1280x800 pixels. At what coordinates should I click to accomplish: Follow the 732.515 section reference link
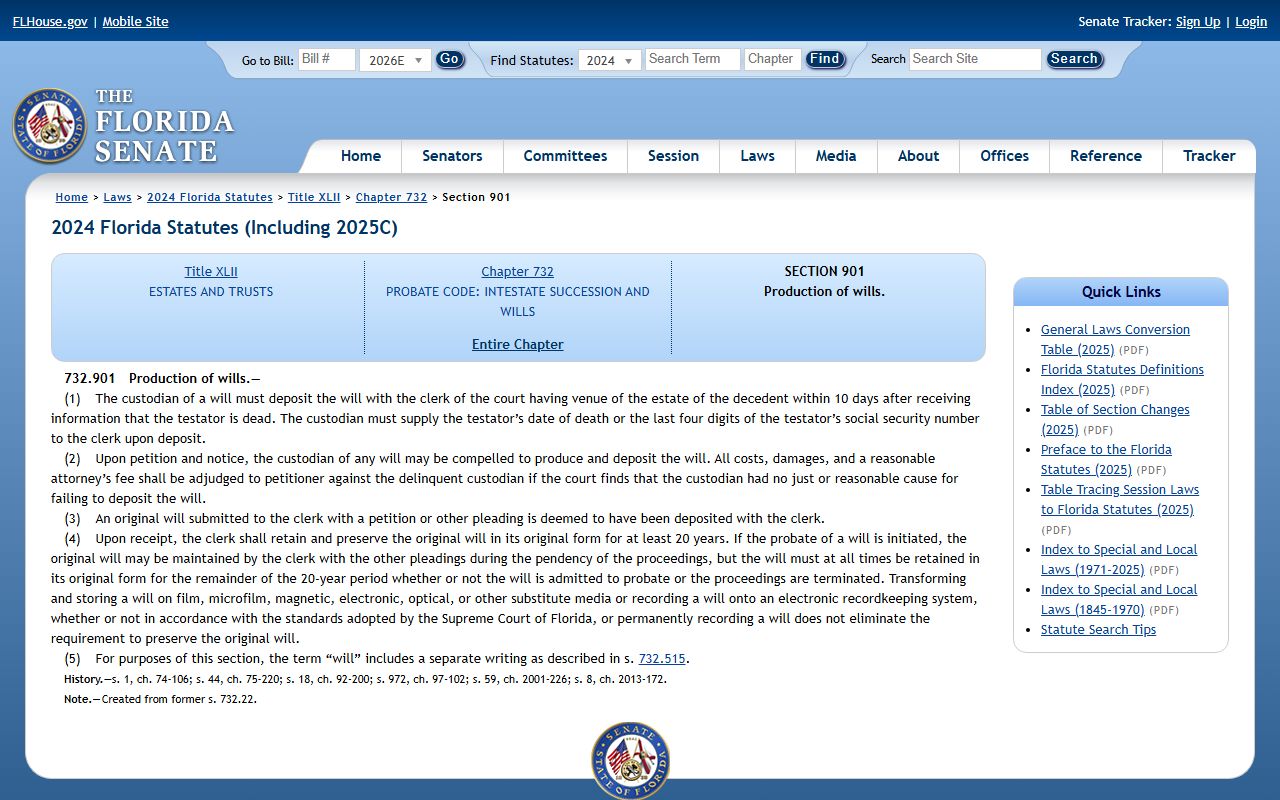[x=662, y=658]
